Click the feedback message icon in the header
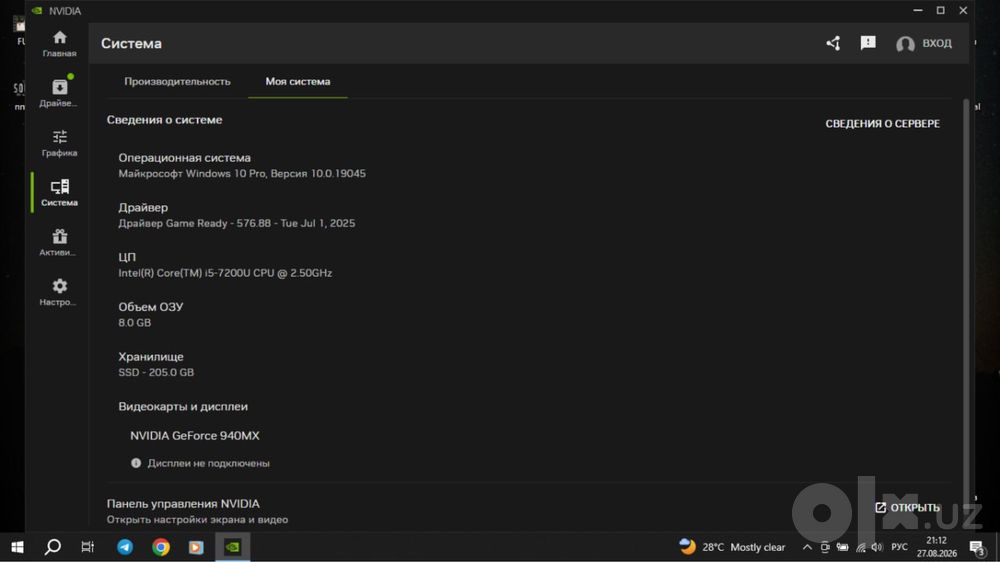 (868, 43)
